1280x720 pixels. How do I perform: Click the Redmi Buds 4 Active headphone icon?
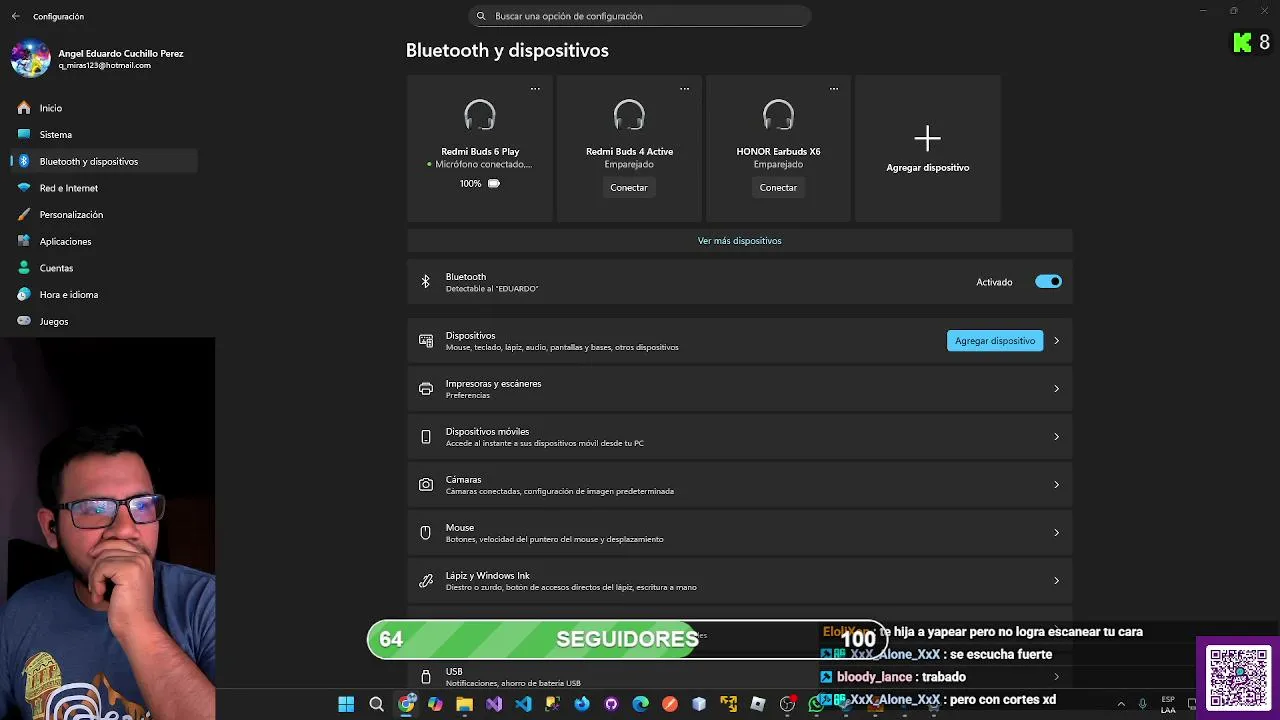pos(629,116)
